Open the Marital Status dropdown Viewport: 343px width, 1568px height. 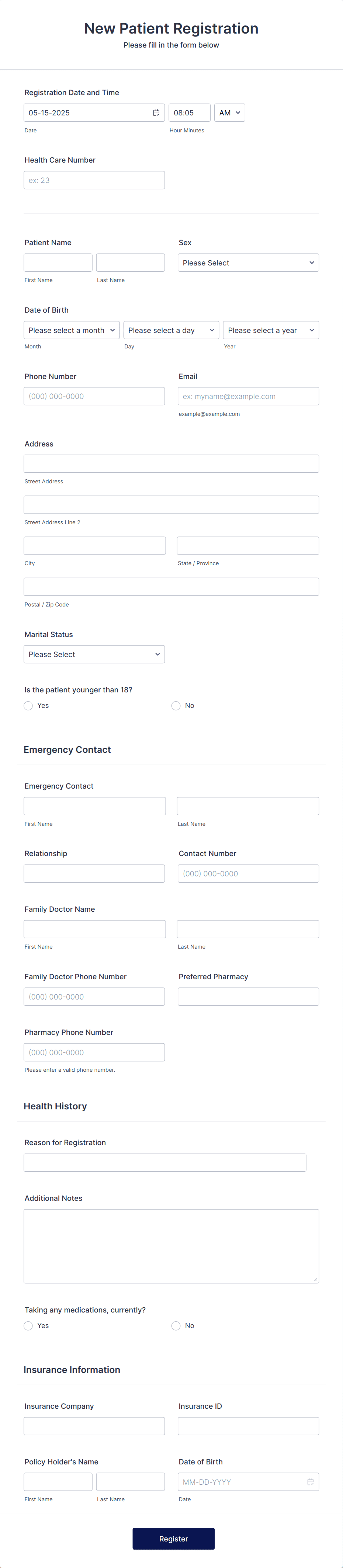pos(94,654)
